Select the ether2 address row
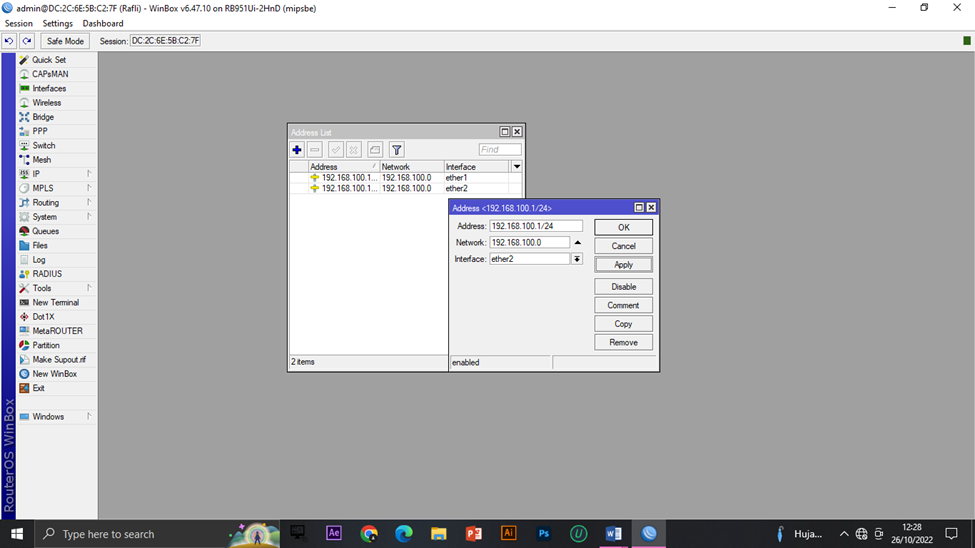 pyautogui.click(x=407, y=188)
